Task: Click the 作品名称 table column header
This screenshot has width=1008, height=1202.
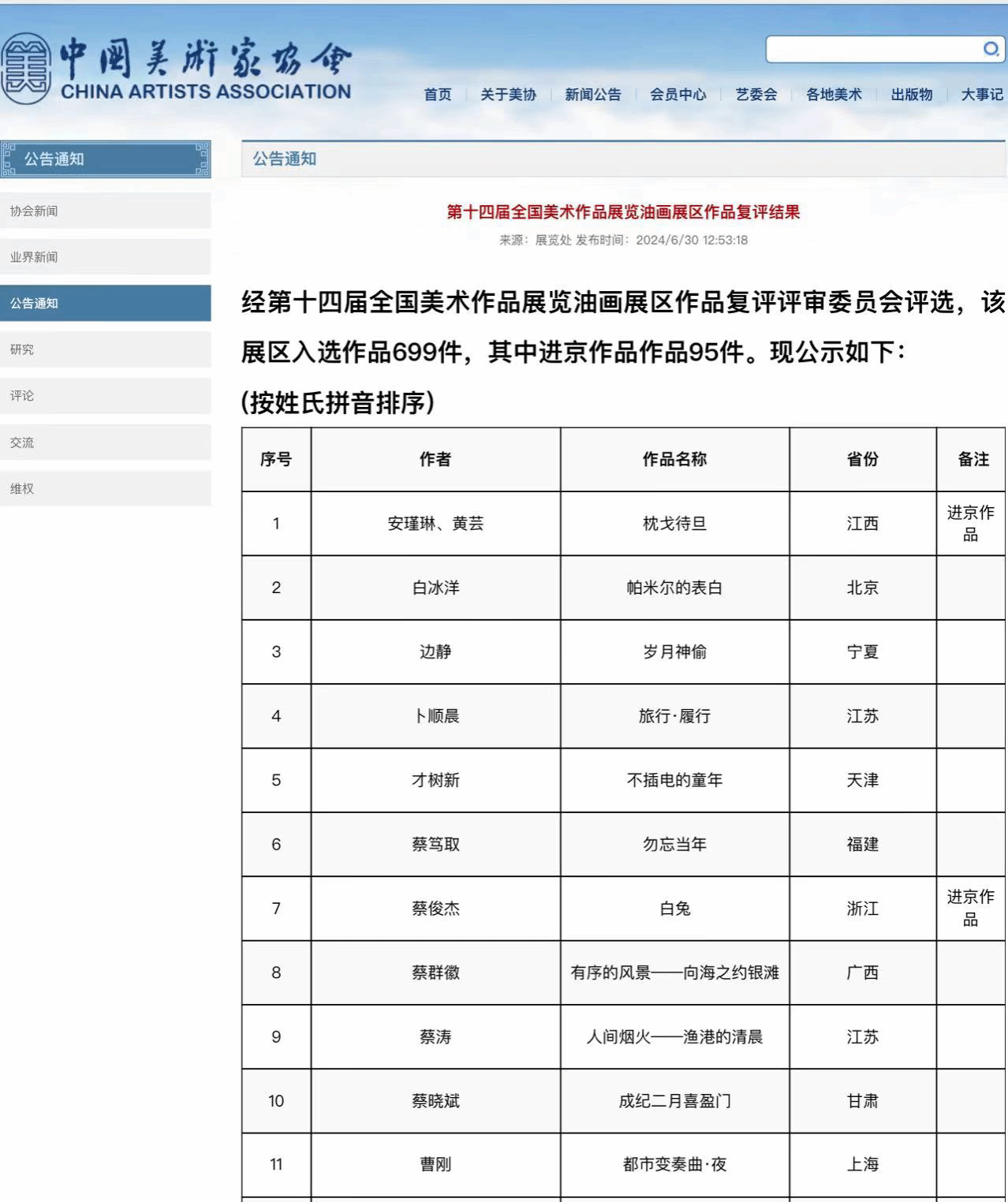Action: coord(674,459)
